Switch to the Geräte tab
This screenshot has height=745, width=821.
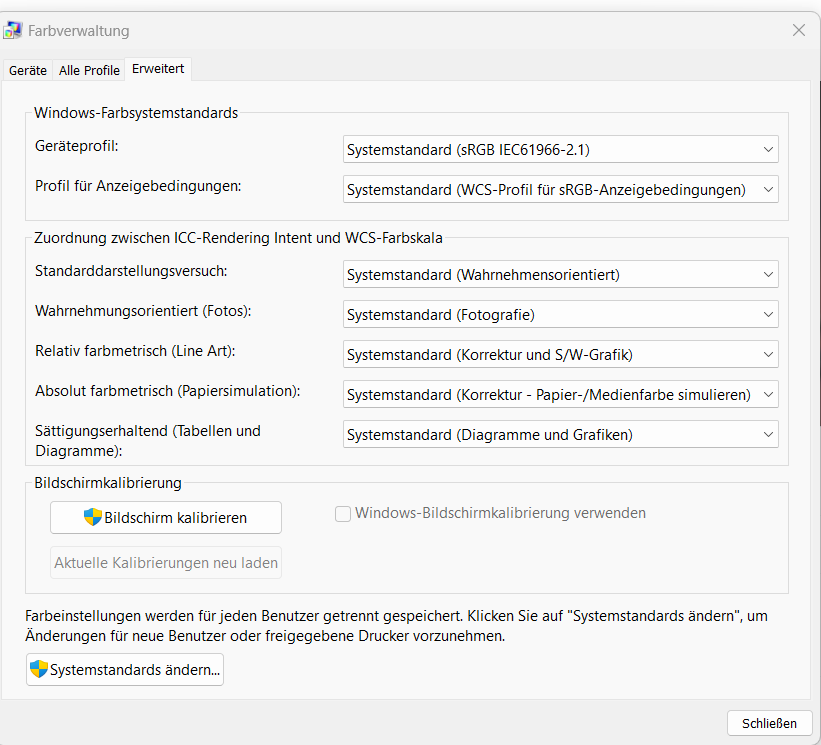click(x=28, y=70)
